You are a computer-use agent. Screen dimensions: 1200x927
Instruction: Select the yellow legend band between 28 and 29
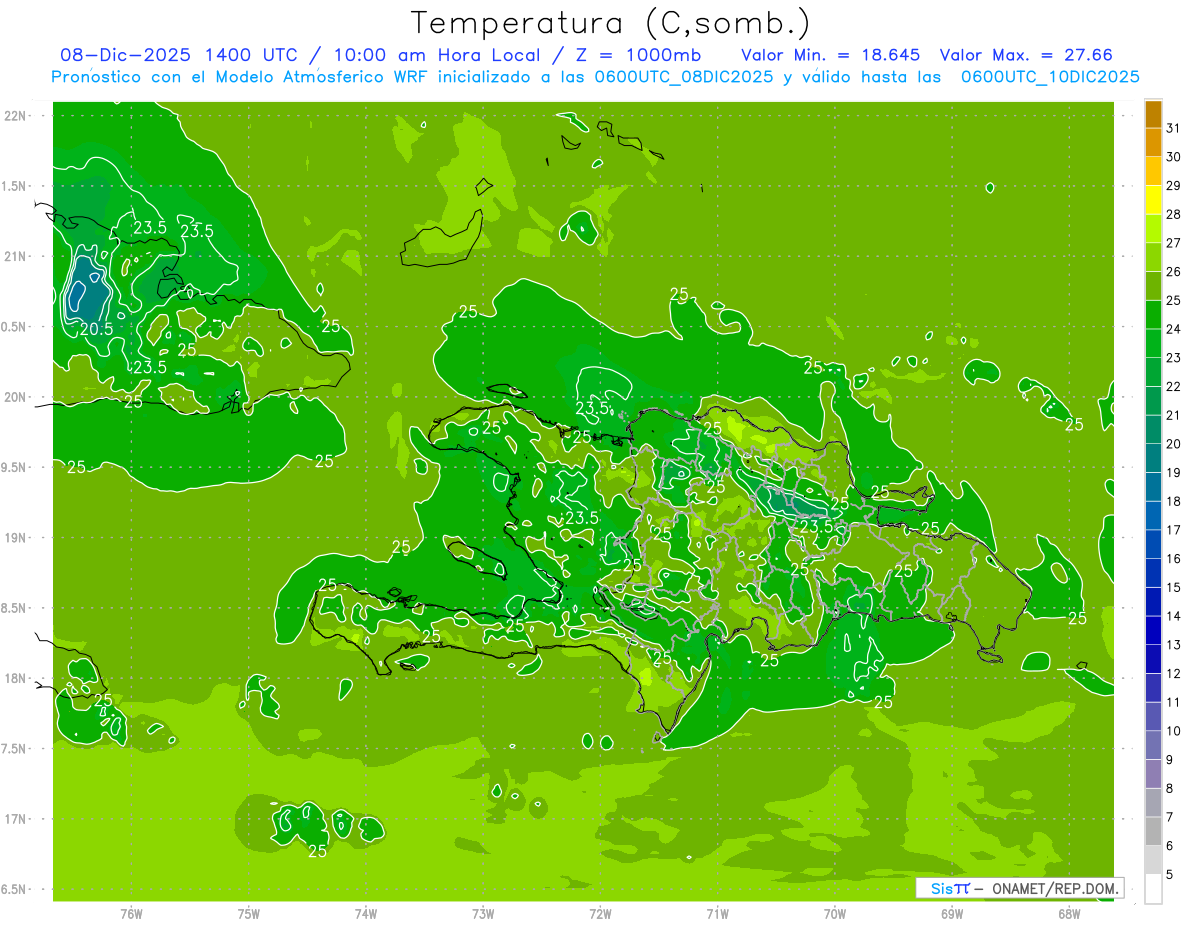click(x=1153, y=200)
